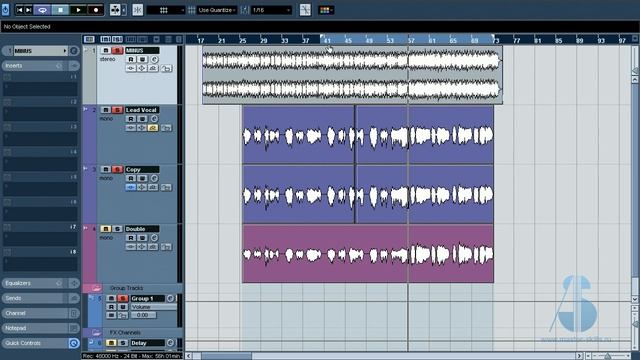Click the Go to Previous Marker transport button
This screenshot has width=640, height=360.
tap(20, 10)
